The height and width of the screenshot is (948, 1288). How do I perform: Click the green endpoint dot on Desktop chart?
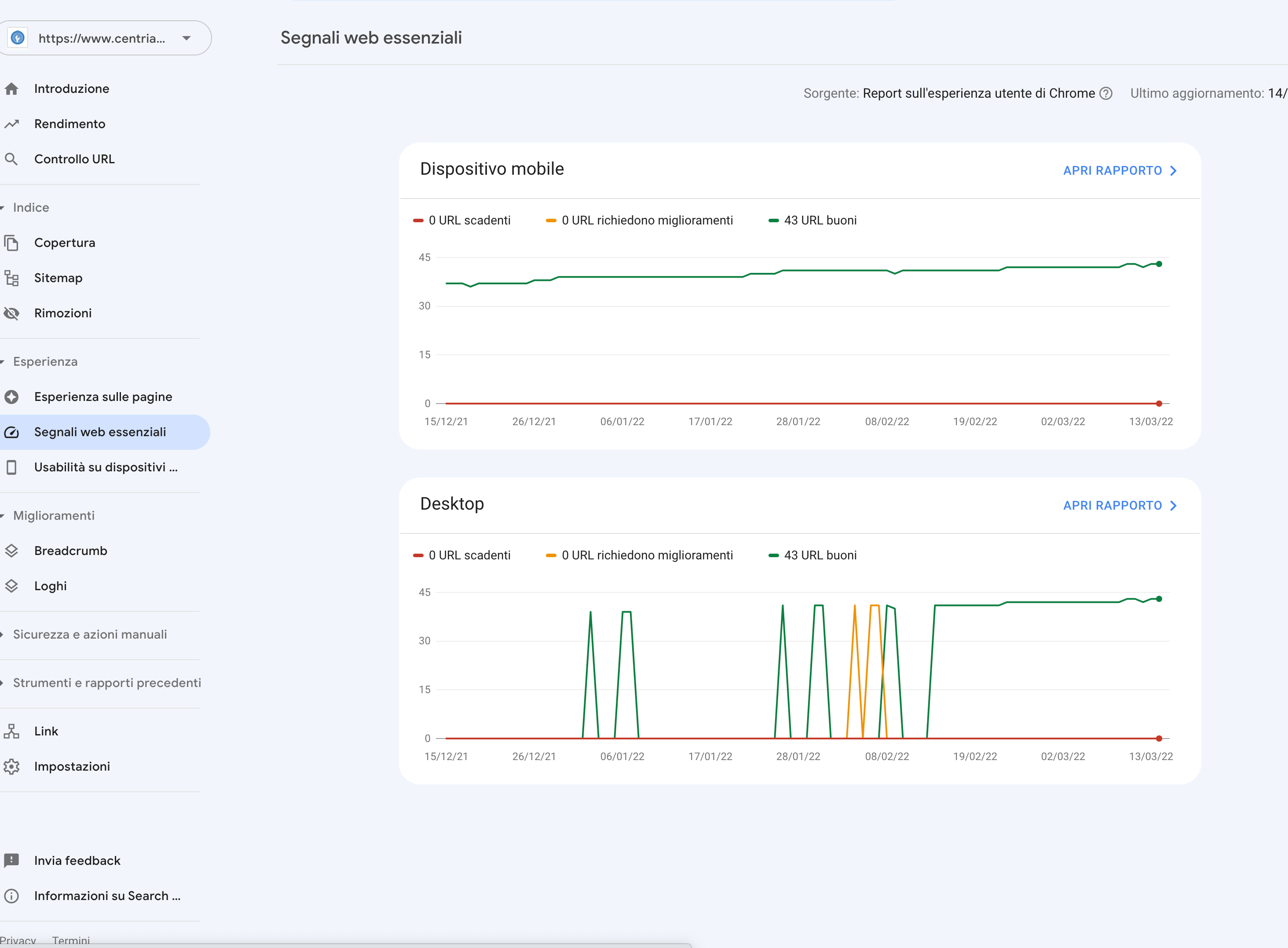pyautogui.click(x=1159, y=599)
